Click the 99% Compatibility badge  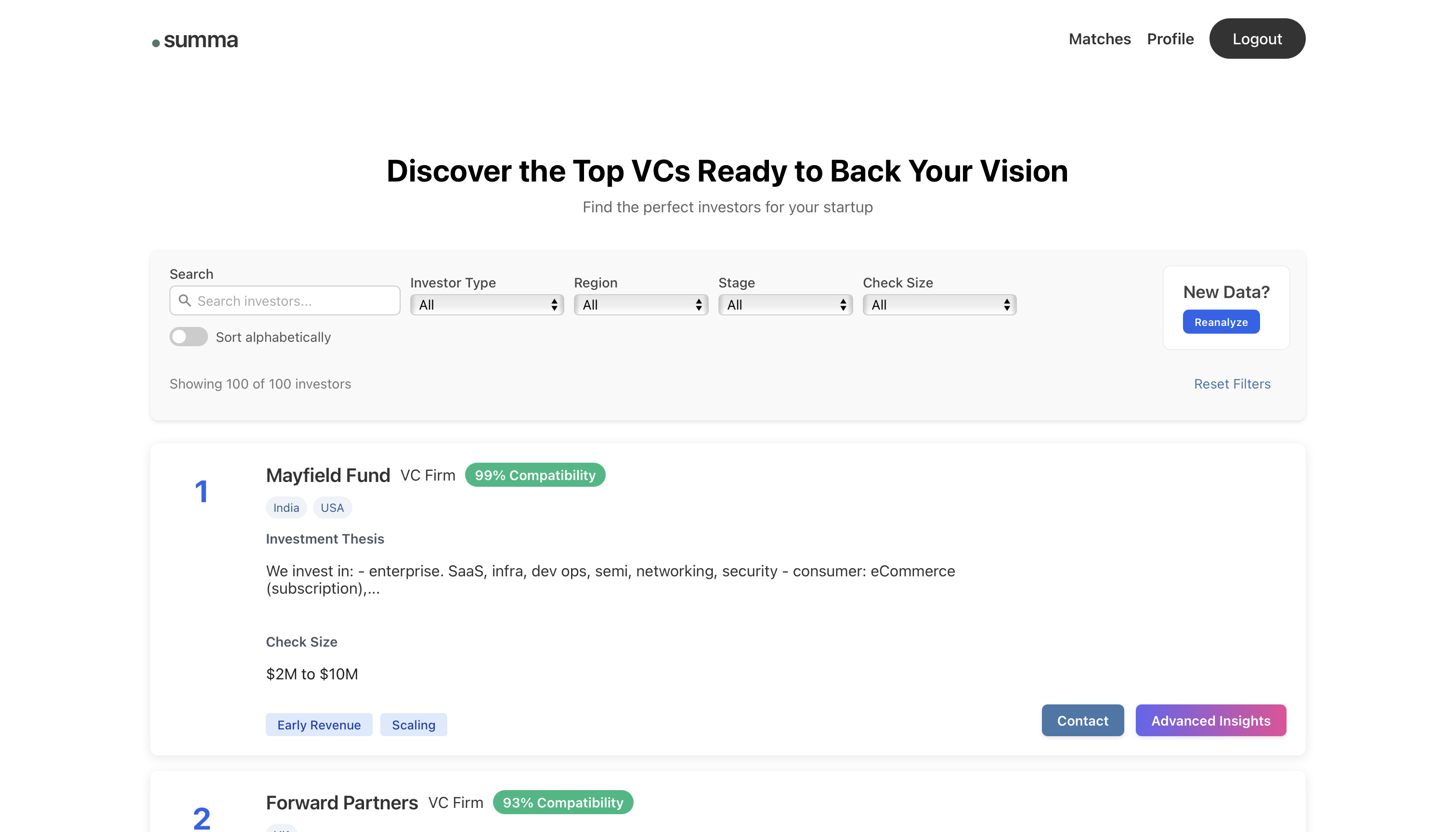tap(535, 475)
